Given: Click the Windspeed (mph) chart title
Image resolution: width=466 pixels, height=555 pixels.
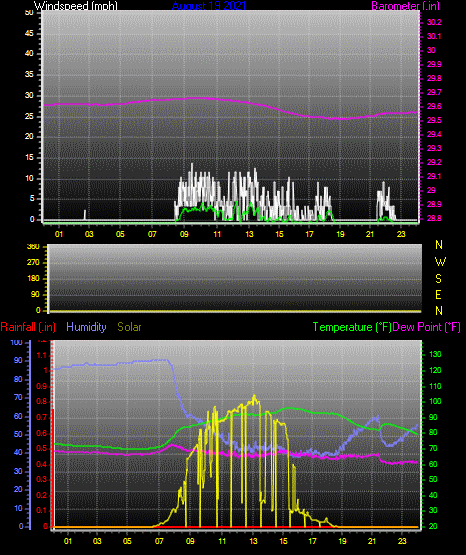Looking at the screenshot, I should point(76,6).
